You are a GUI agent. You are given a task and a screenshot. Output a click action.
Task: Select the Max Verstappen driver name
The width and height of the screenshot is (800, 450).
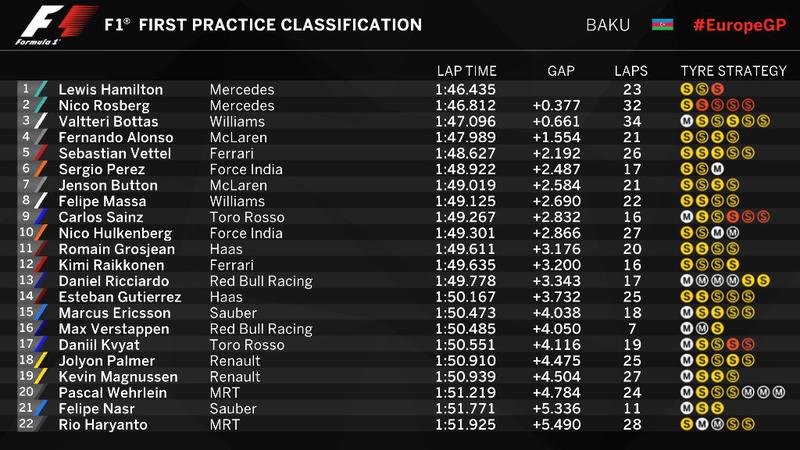114,329
